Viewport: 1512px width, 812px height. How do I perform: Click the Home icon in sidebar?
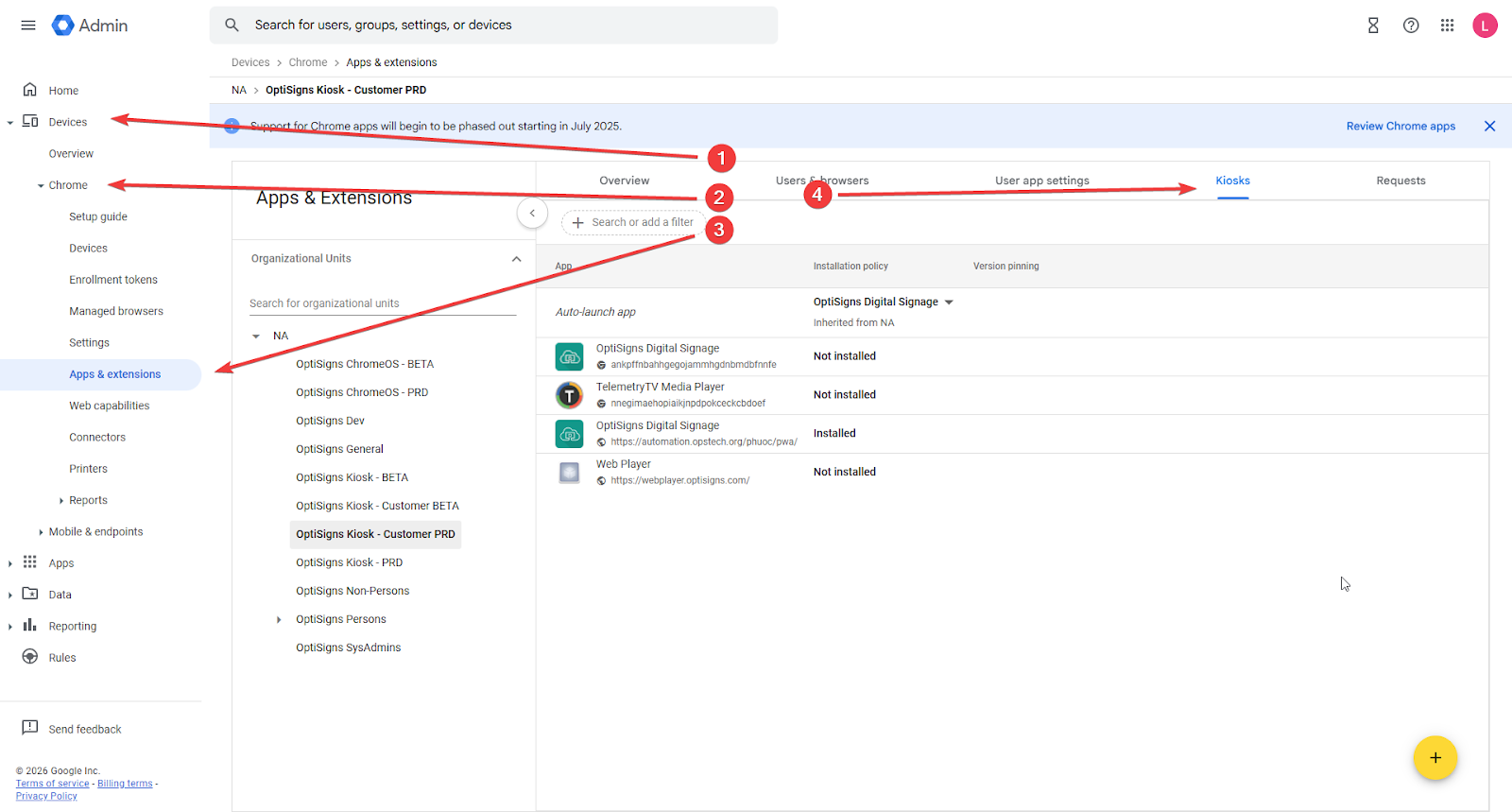[30, 90]
